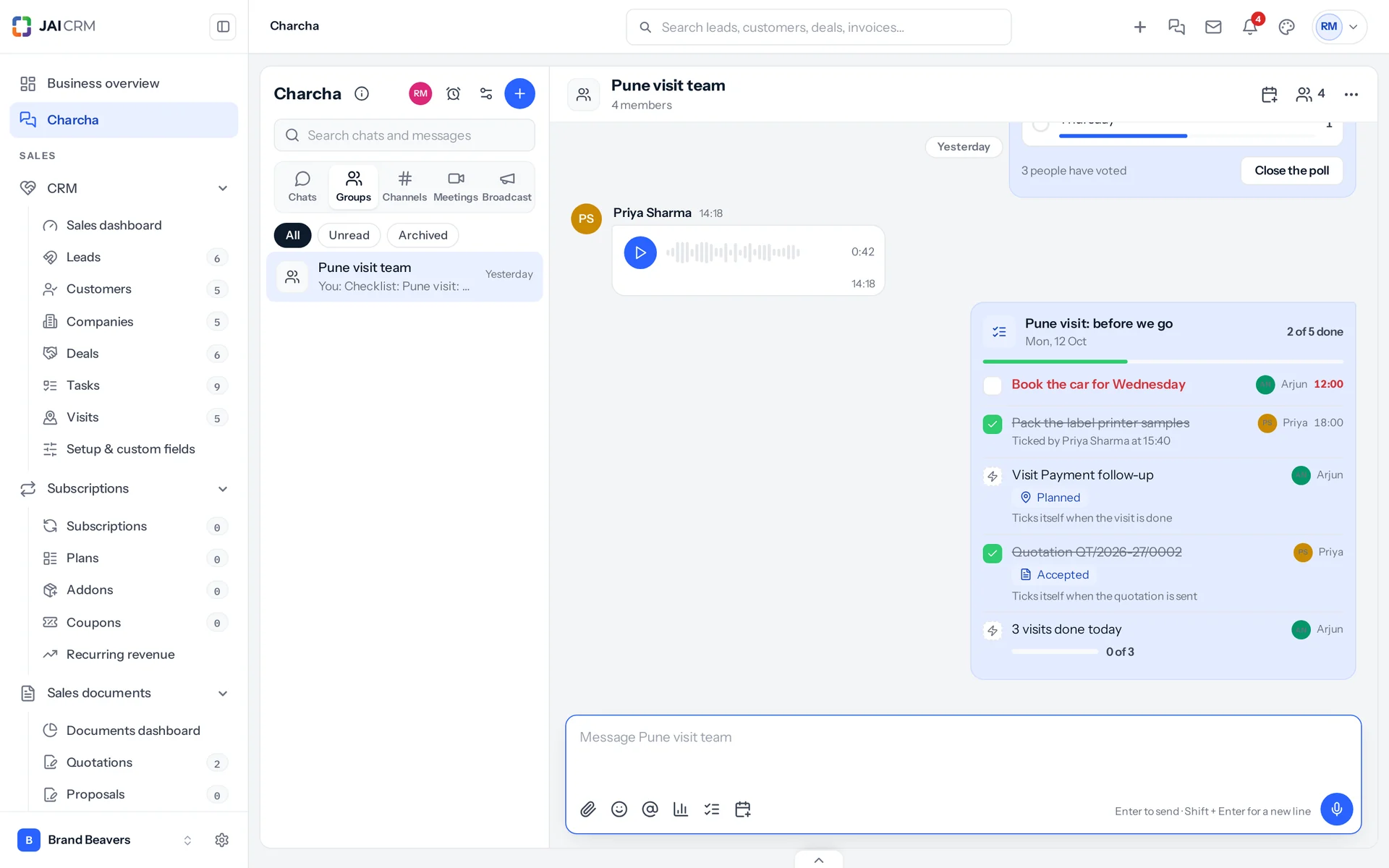Open notifications bell with badge 4
The width and height of the screenshot is (1389, 868).
[1250, 27]
